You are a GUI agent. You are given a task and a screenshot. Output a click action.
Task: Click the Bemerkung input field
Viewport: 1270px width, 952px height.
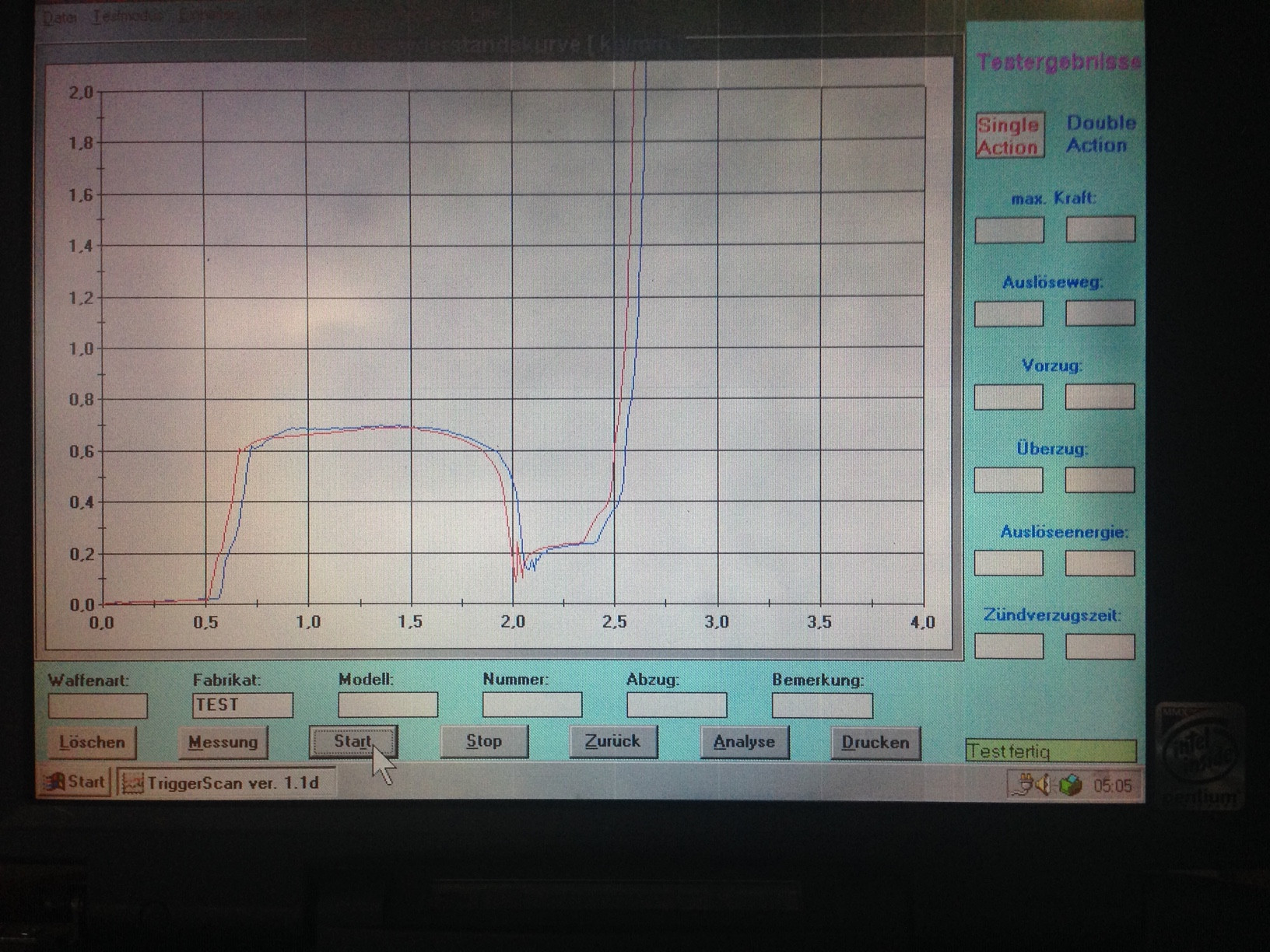tap(822, 705)
